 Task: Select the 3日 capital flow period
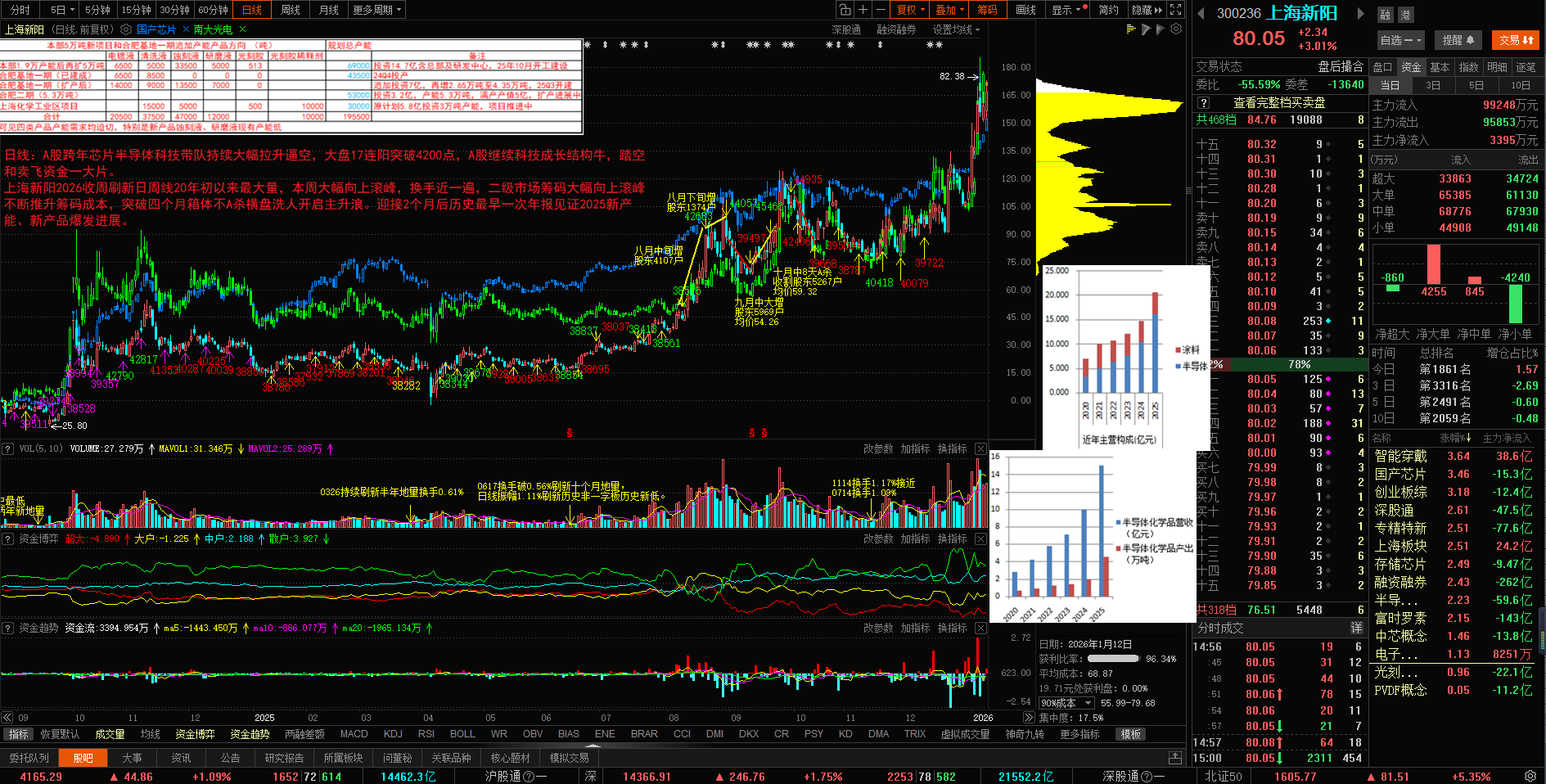coord(1433,85)
